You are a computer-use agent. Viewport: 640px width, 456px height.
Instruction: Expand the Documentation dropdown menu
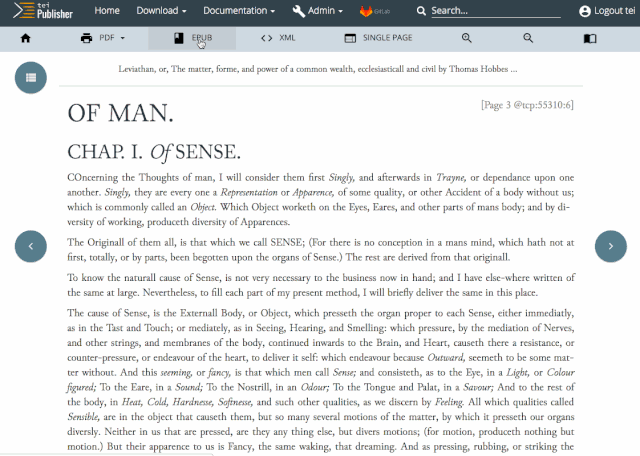click(x=239, y=11)
